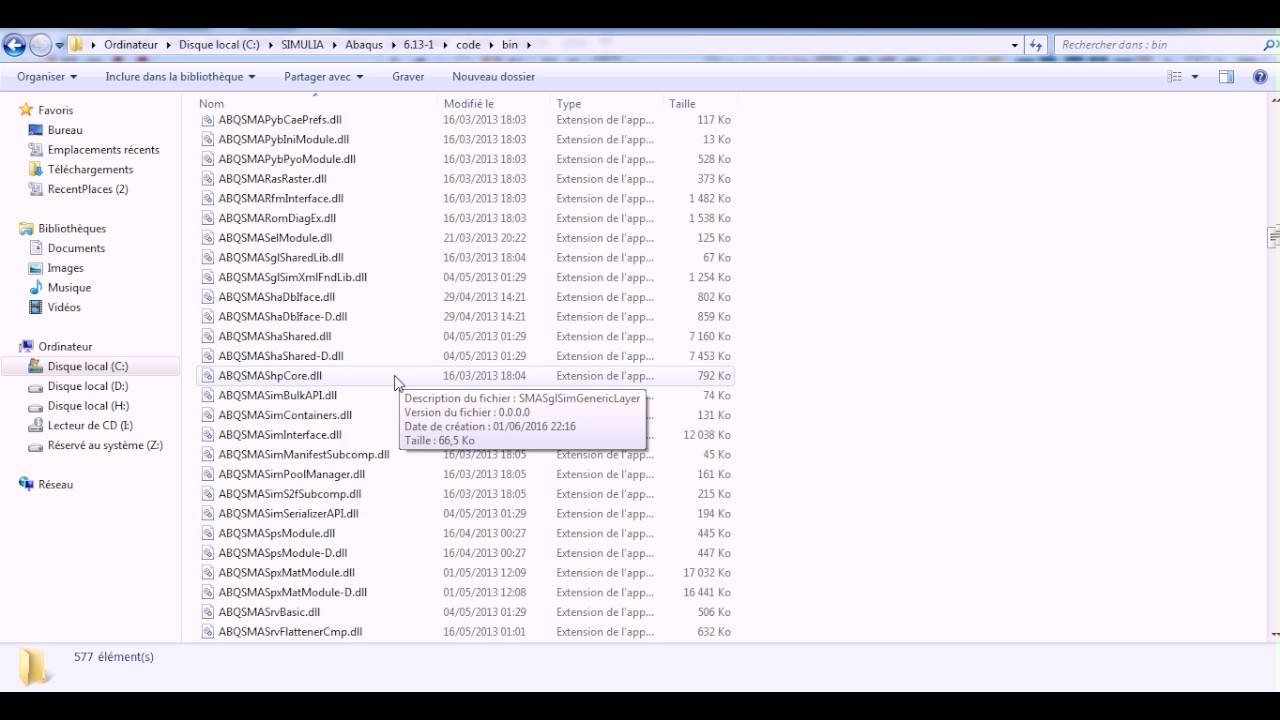Click the Graver toolbar button
Image resolution: width=1280 pixels, height=720 pixels.
tap(408, 77)
